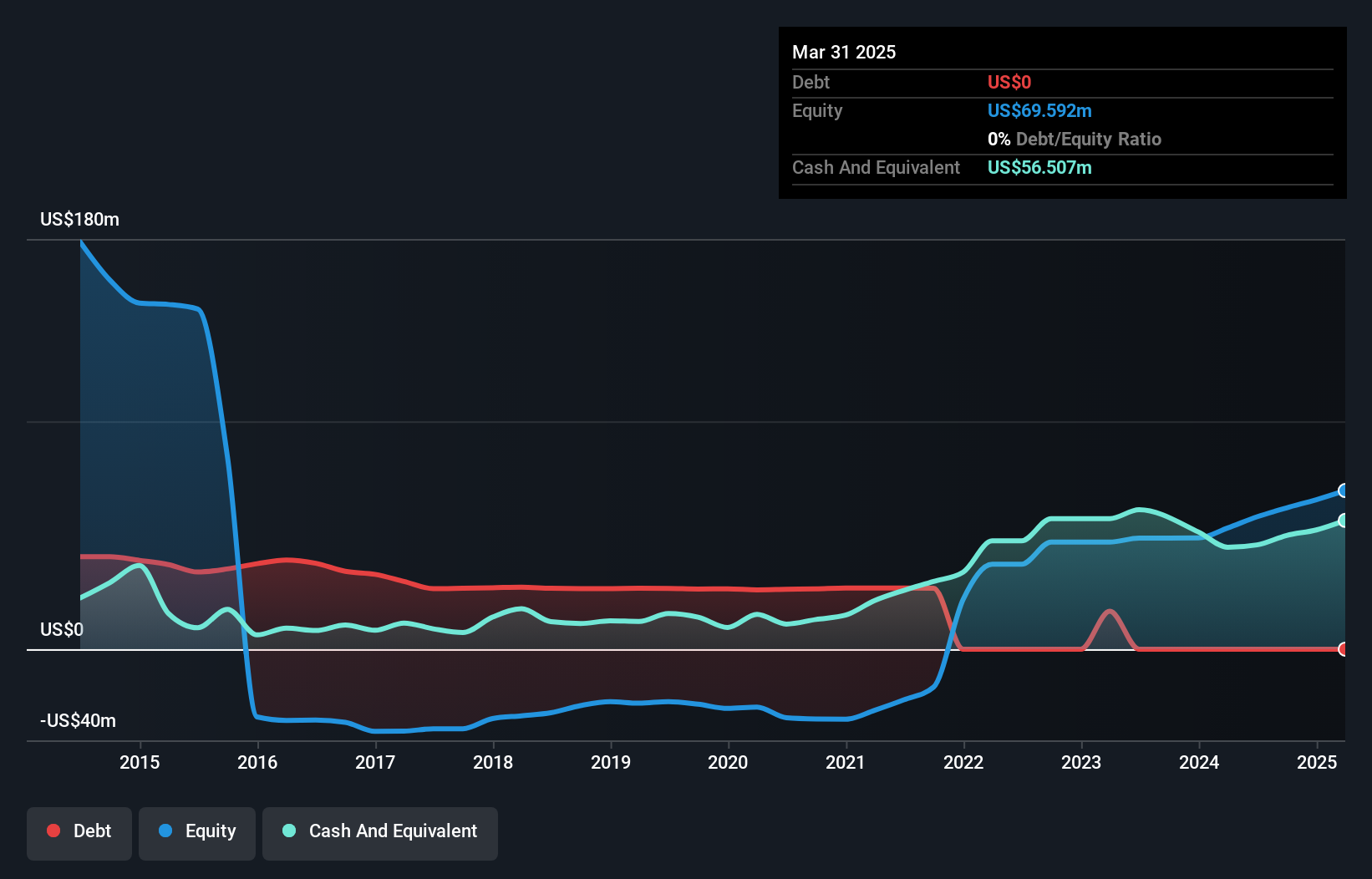1372x879 pixels.
Task: Click the 2016 x-axis label
Action: [257, 762]
